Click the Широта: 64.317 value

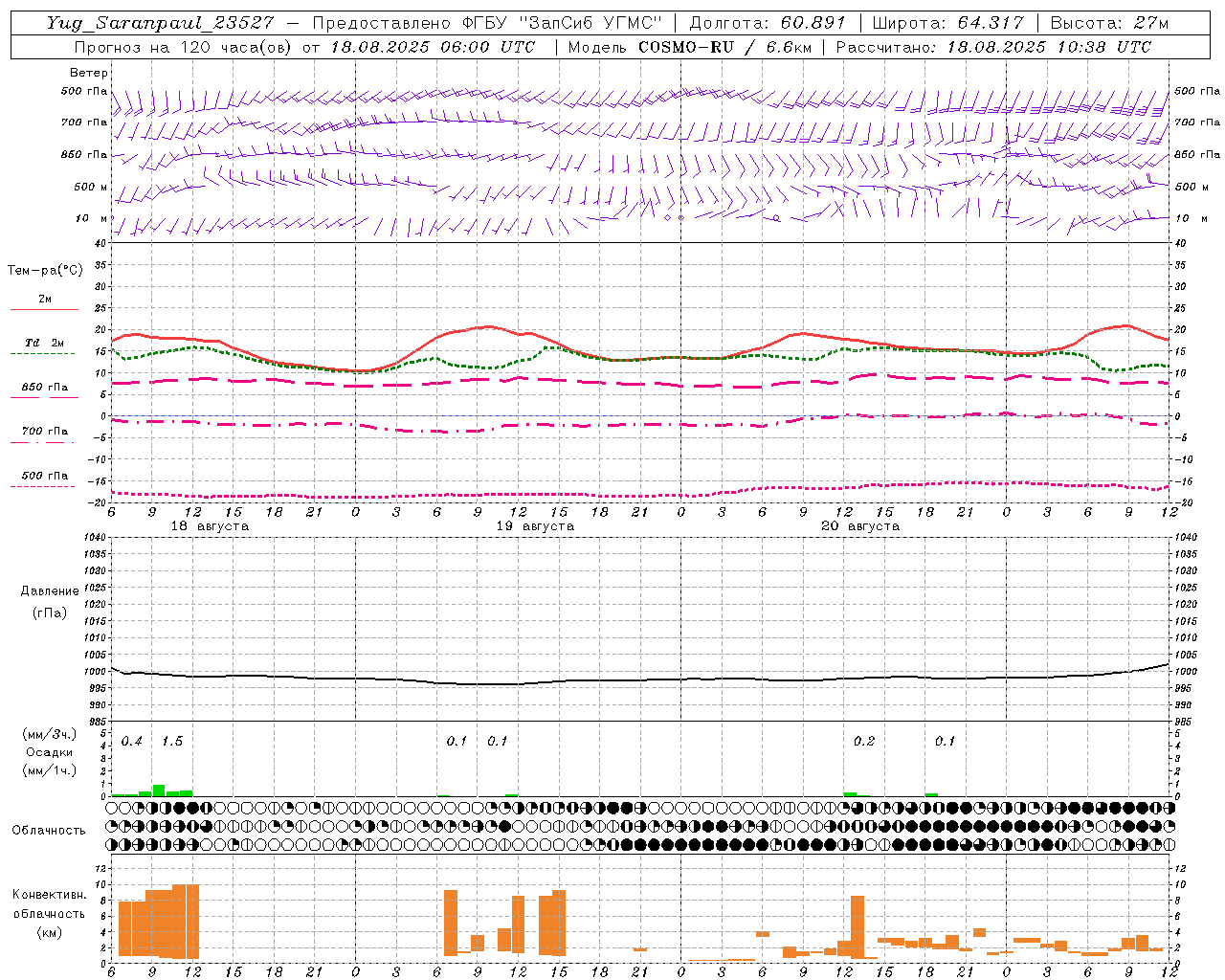coord(948,23)
